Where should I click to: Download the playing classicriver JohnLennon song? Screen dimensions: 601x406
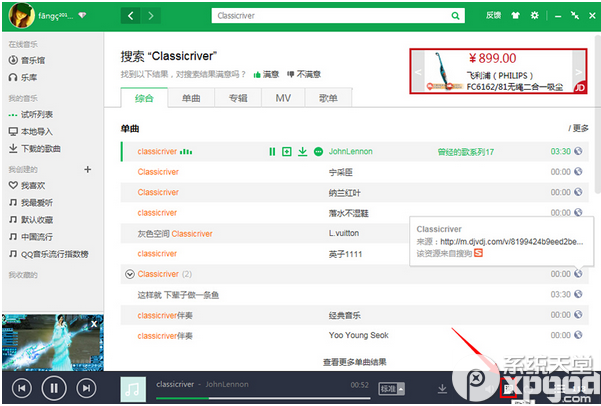pyautogui.click(x=302, y=151)
